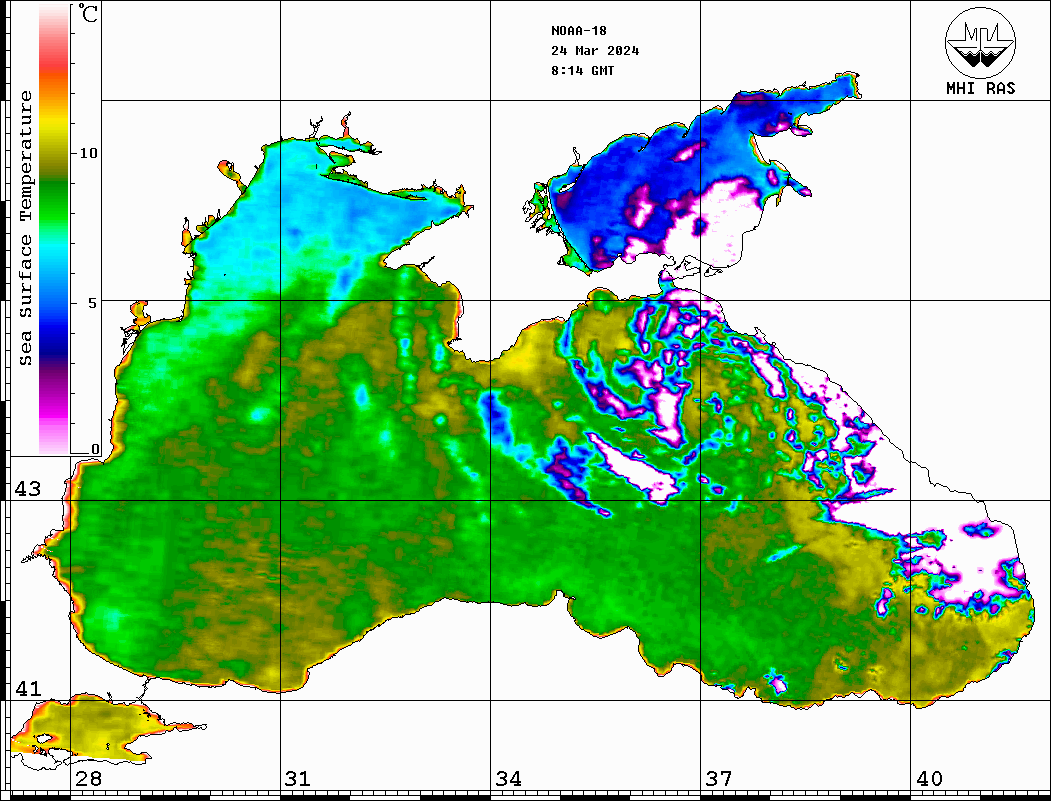Click the °C unit label

pyautogui.click(x=88, y=13)
